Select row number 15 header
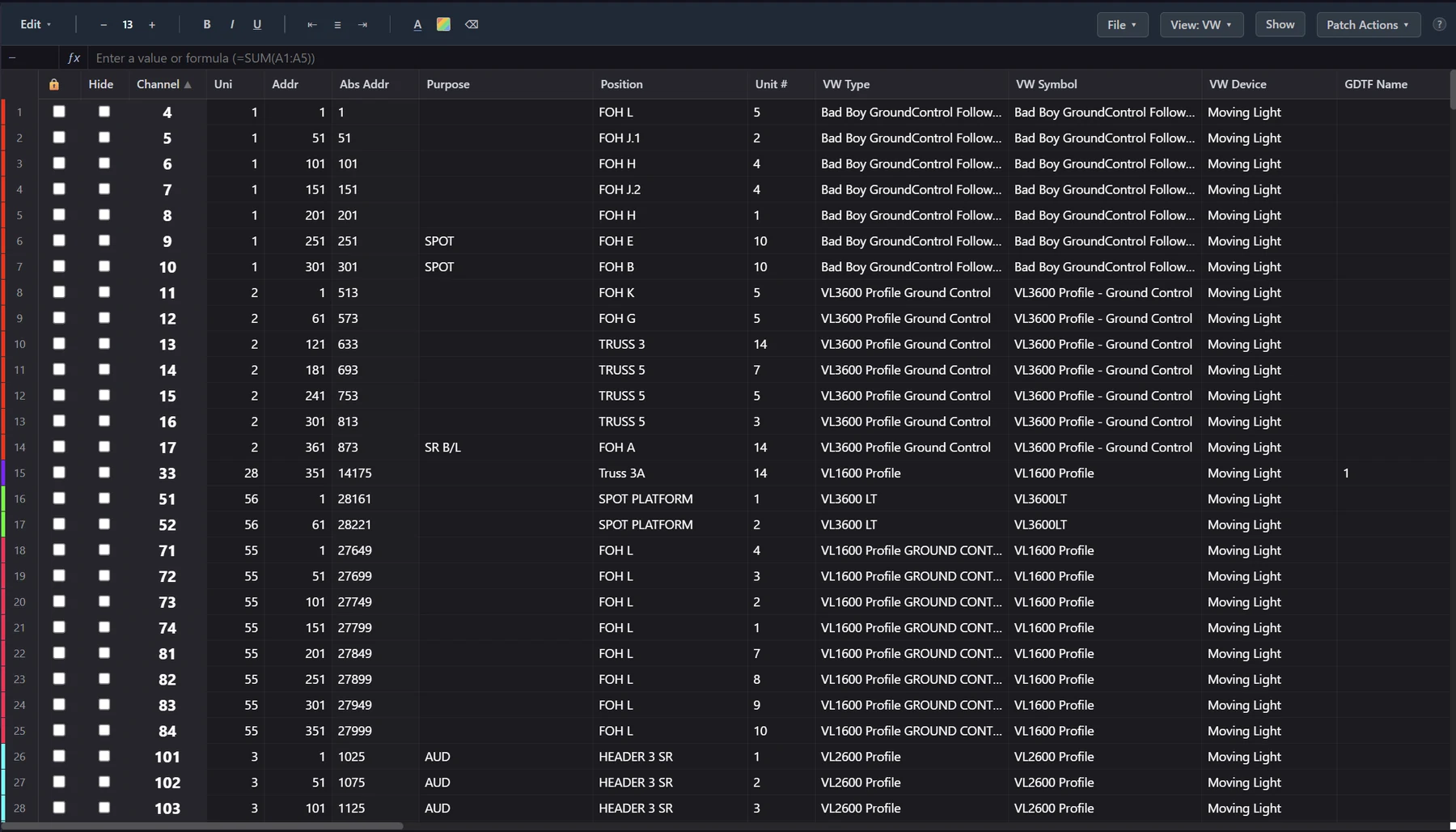This screenshot has height=832, width=1456. click(19, 473)
